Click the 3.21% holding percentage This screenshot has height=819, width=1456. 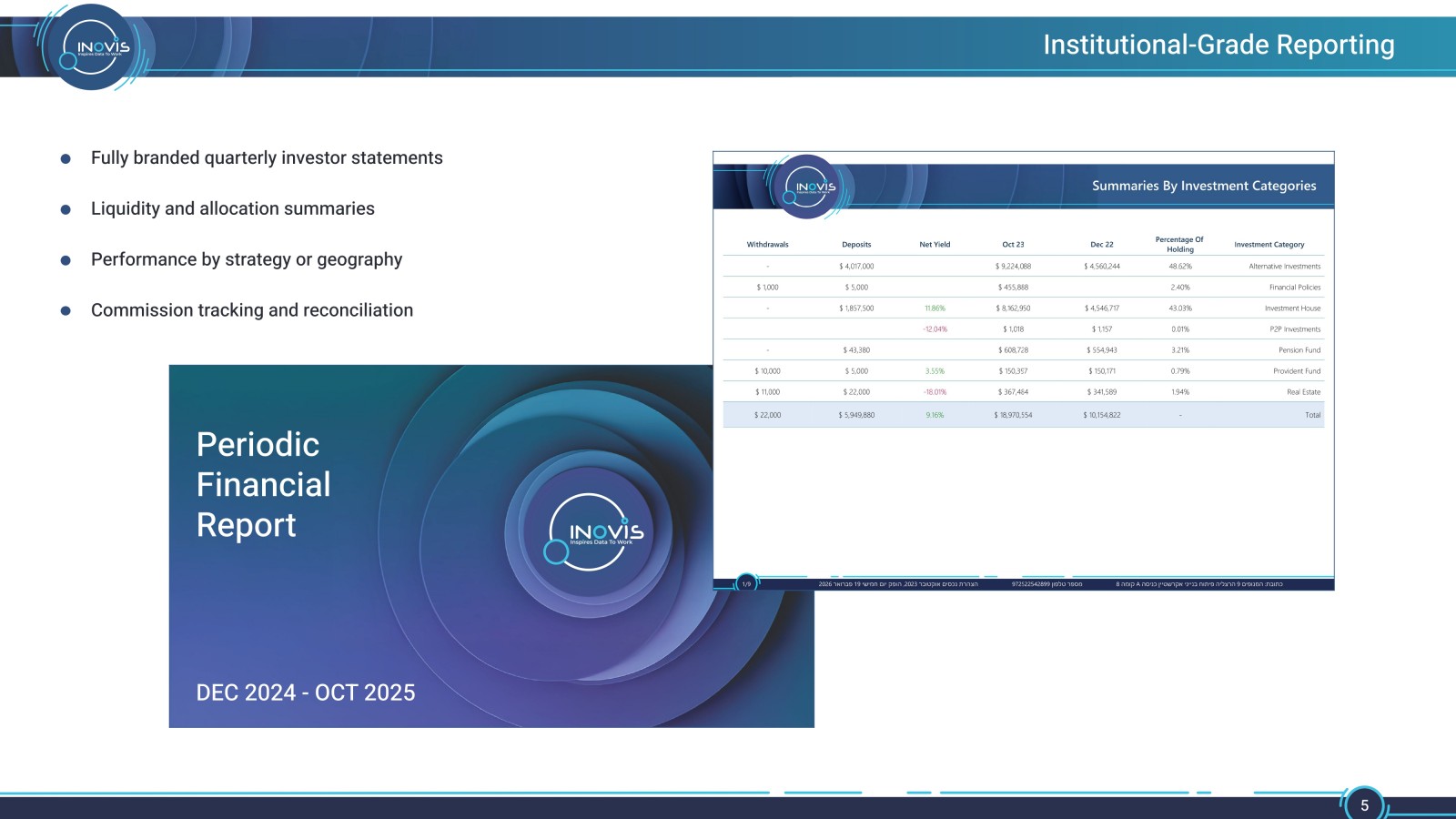pyautogui.click(x=1180, y=350)
